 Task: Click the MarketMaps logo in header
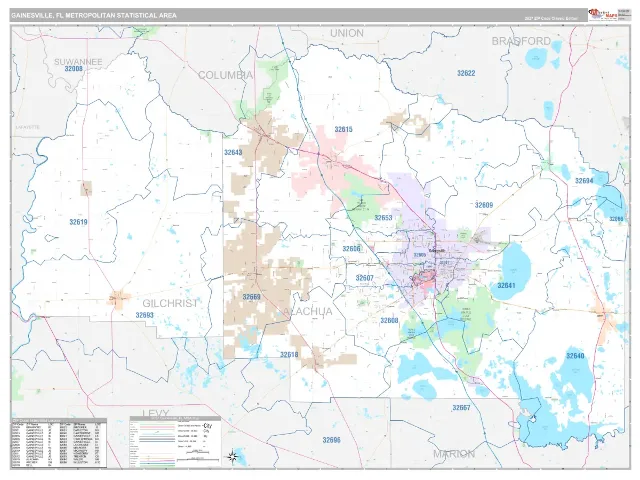tap(602, 15)
